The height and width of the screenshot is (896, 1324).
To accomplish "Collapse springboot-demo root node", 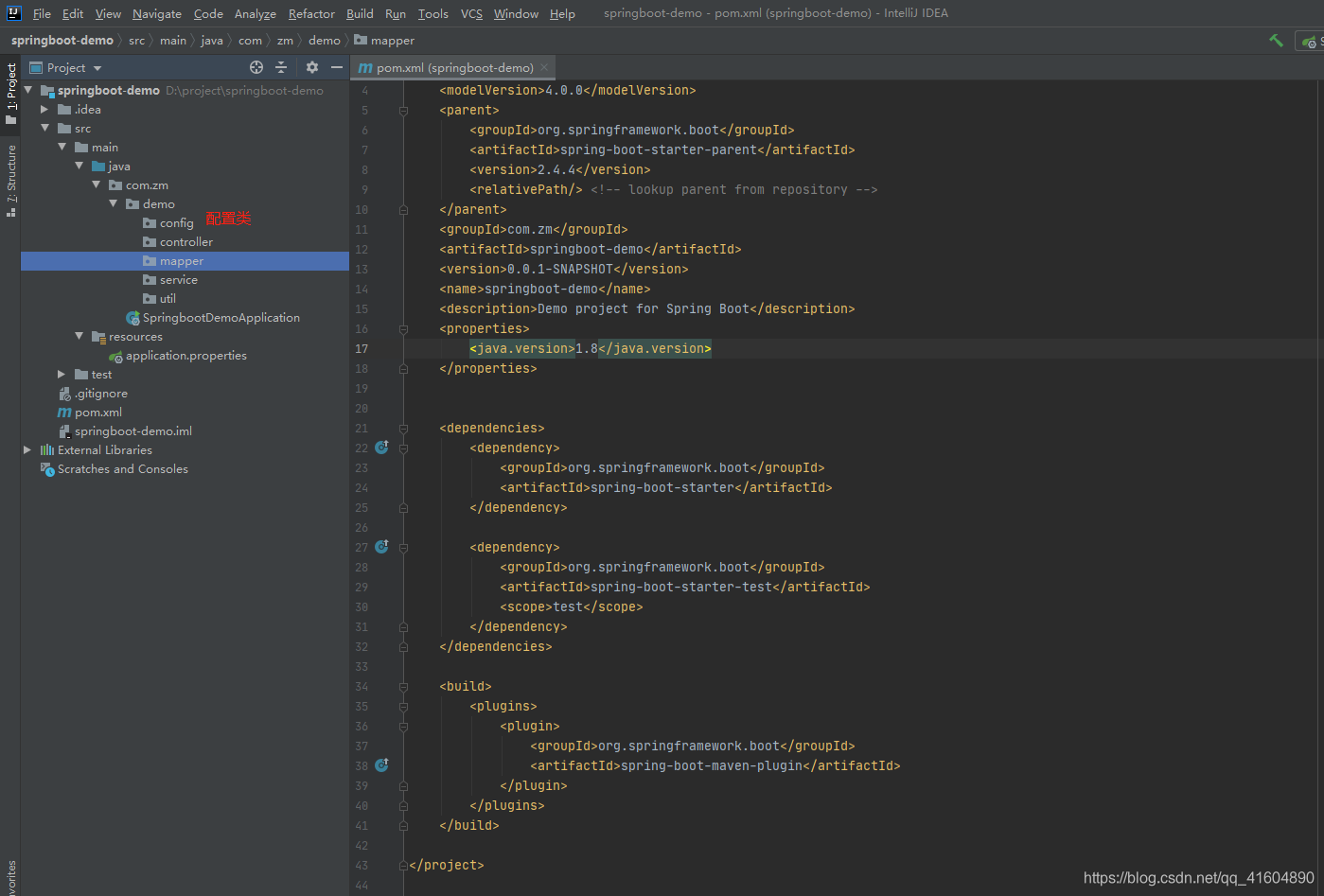I will 28,91.
